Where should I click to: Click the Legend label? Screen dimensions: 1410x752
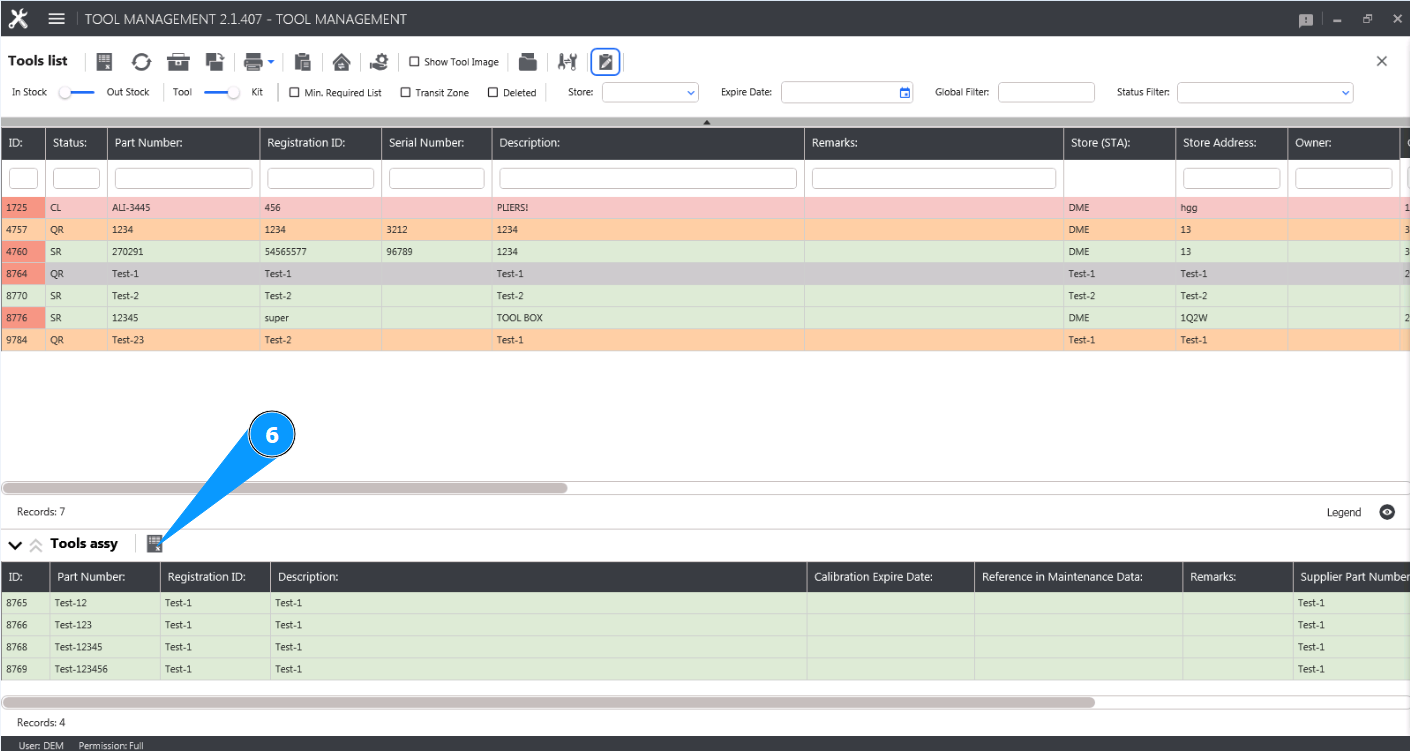pos(1344,513)
